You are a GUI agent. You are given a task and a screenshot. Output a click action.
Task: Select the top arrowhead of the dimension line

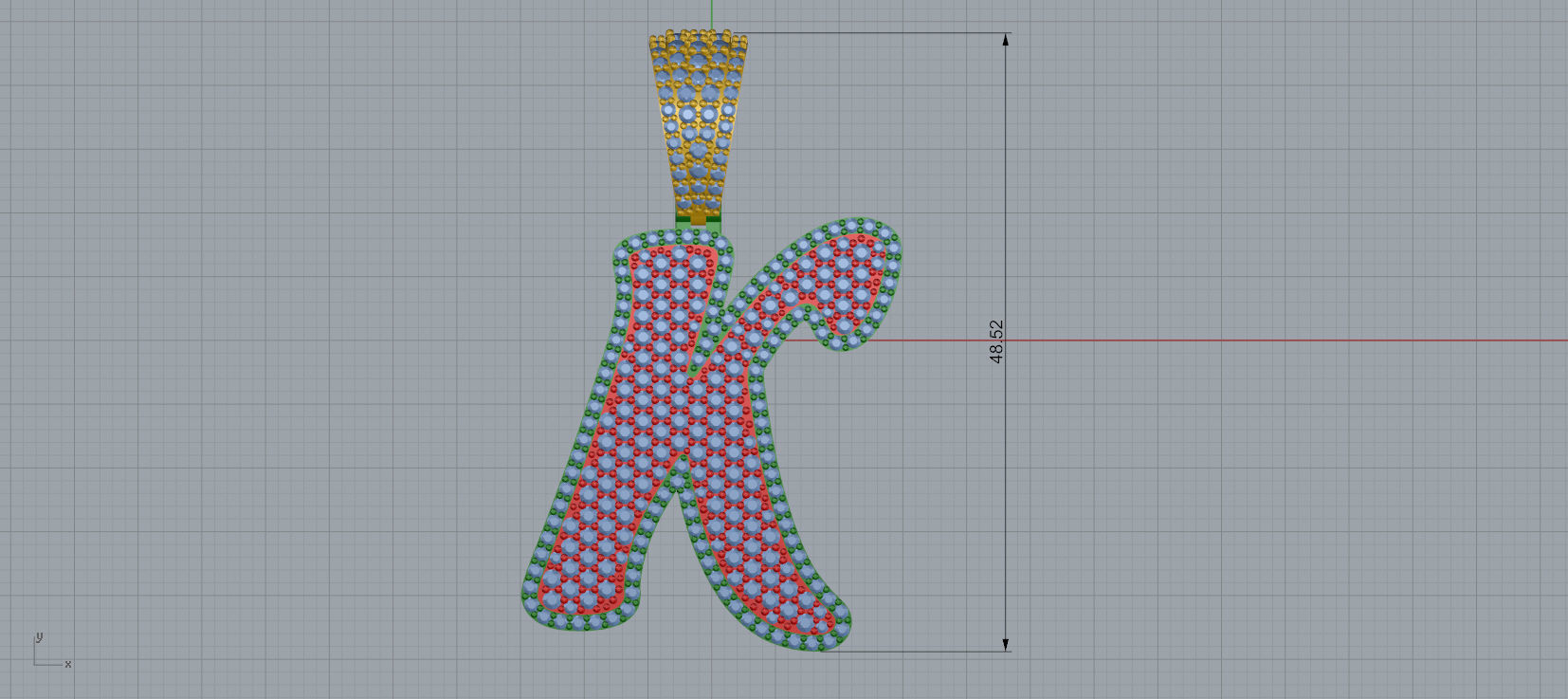coord(1006,39)
